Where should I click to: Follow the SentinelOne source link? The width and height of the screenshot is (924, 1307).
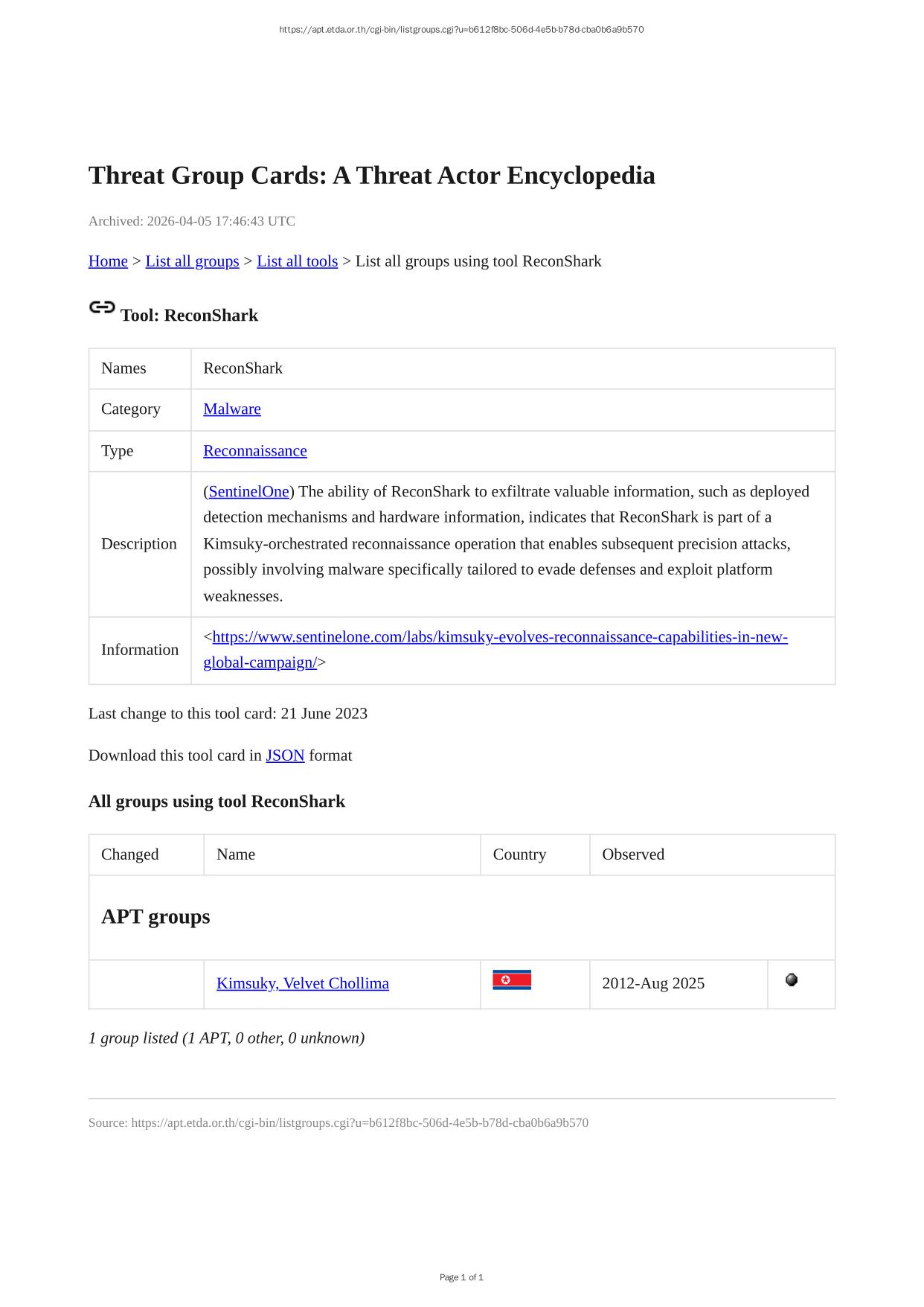[x=248, y=492]
